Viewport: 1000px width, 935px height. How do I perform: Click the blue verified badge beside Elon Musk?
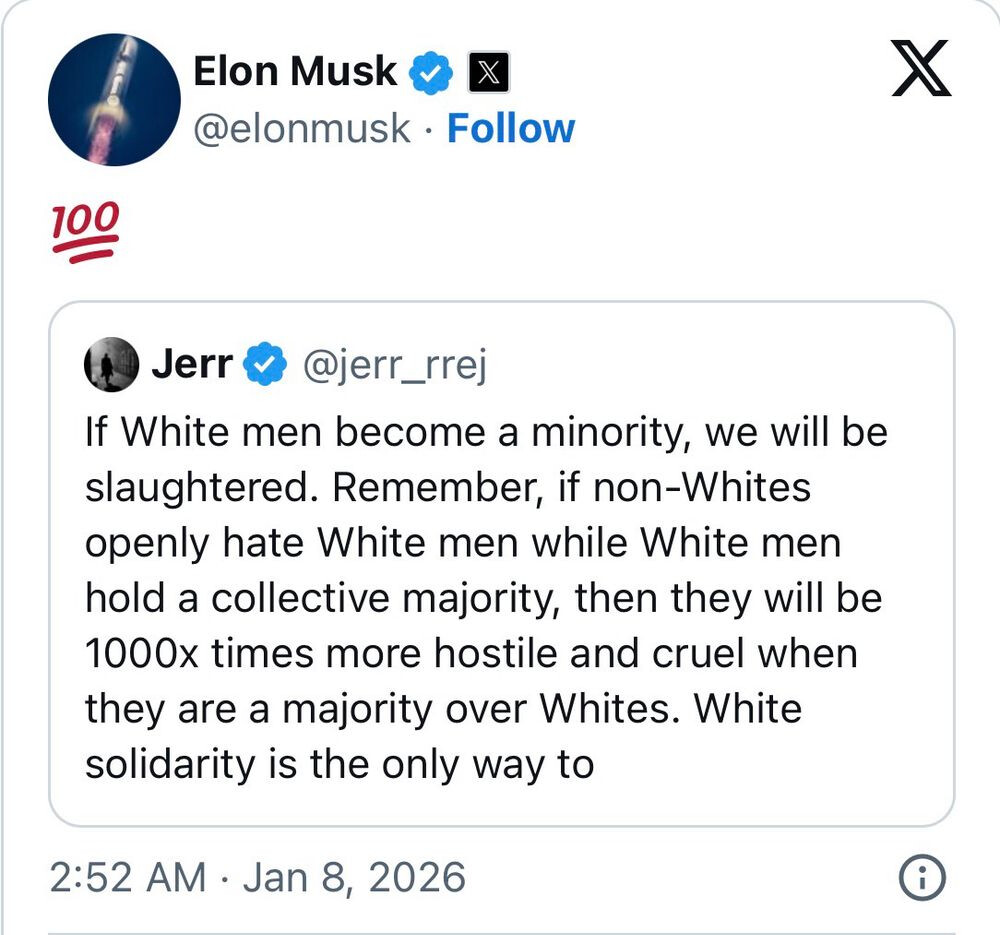431,74
